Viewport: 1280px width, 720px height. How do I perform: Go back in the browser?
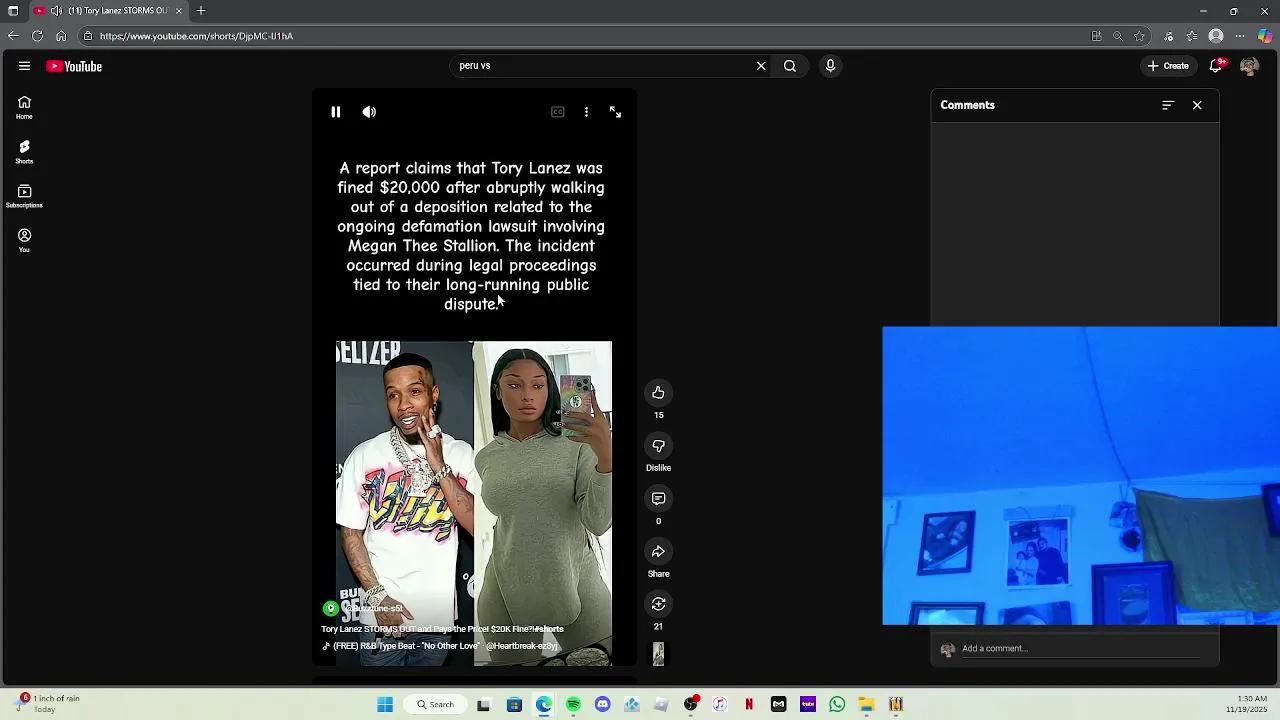[x=13, y=36]
